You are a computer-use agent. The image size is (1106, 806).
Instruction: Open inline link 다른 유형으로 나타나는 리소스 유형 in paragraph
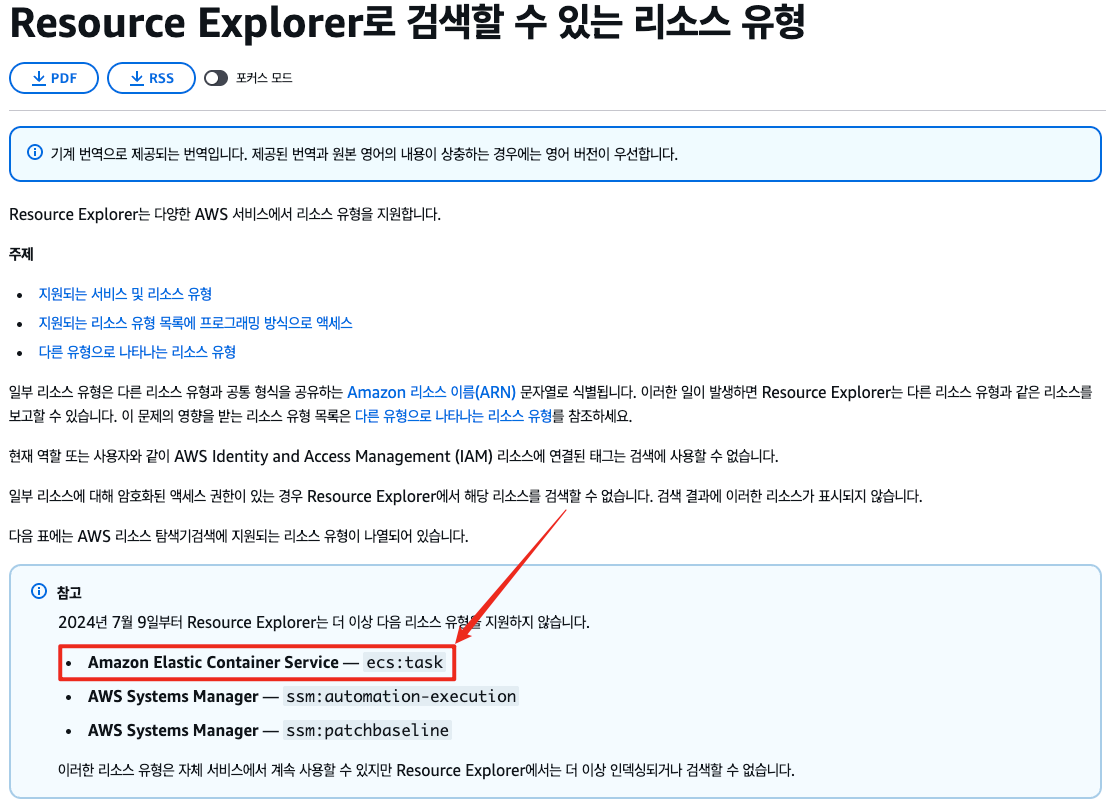tap(453, 416)
